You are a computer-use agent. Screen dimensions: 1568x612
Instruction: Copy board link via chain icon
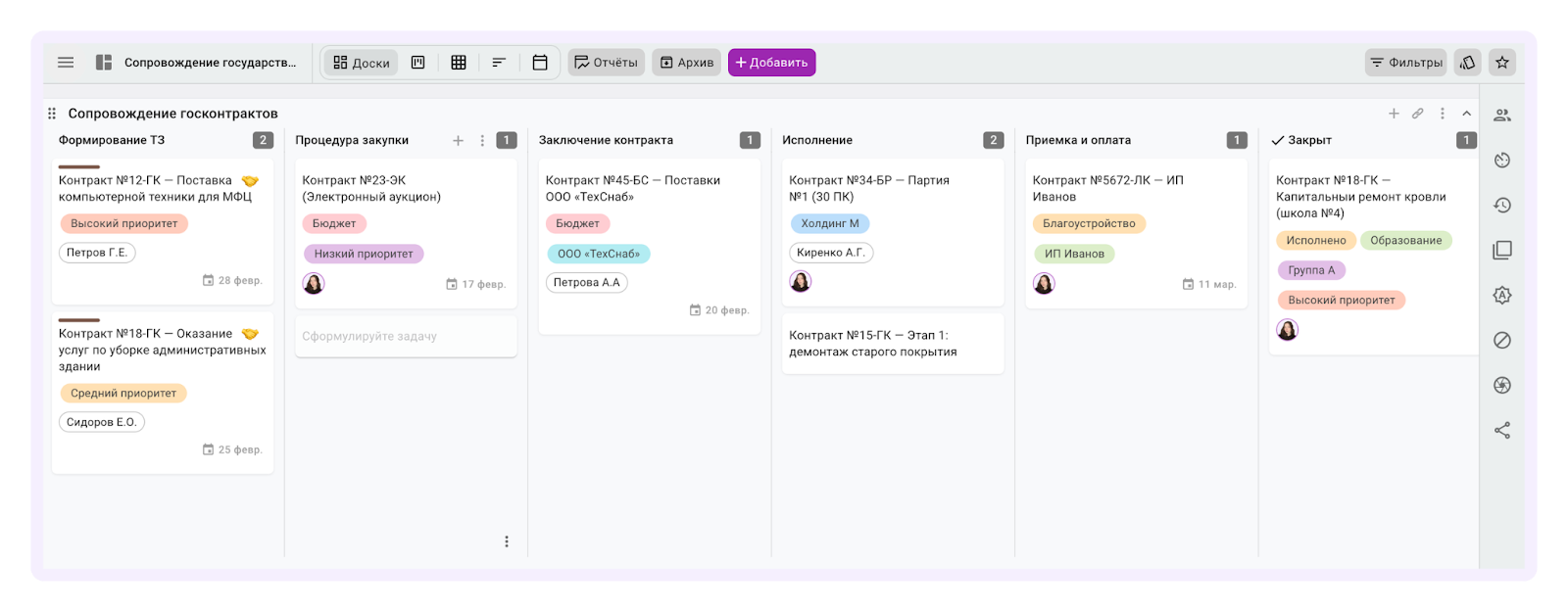(1417, 114)
